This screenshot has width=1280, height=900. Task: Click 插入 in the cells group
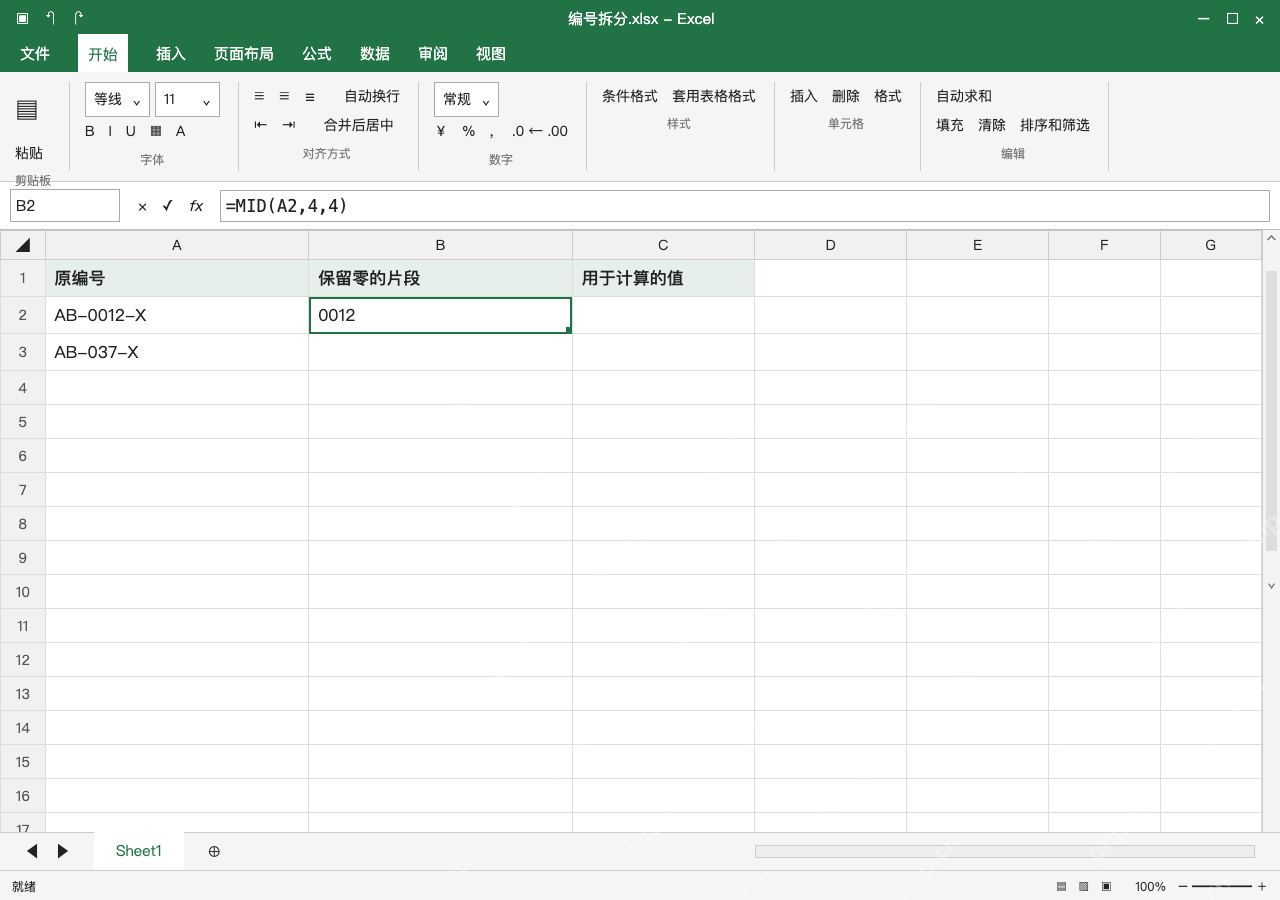[804, 96]
